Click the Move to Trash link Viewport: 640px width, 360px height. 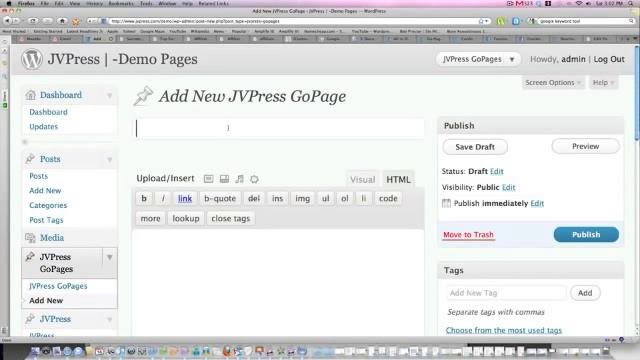[x=469, y=235]
